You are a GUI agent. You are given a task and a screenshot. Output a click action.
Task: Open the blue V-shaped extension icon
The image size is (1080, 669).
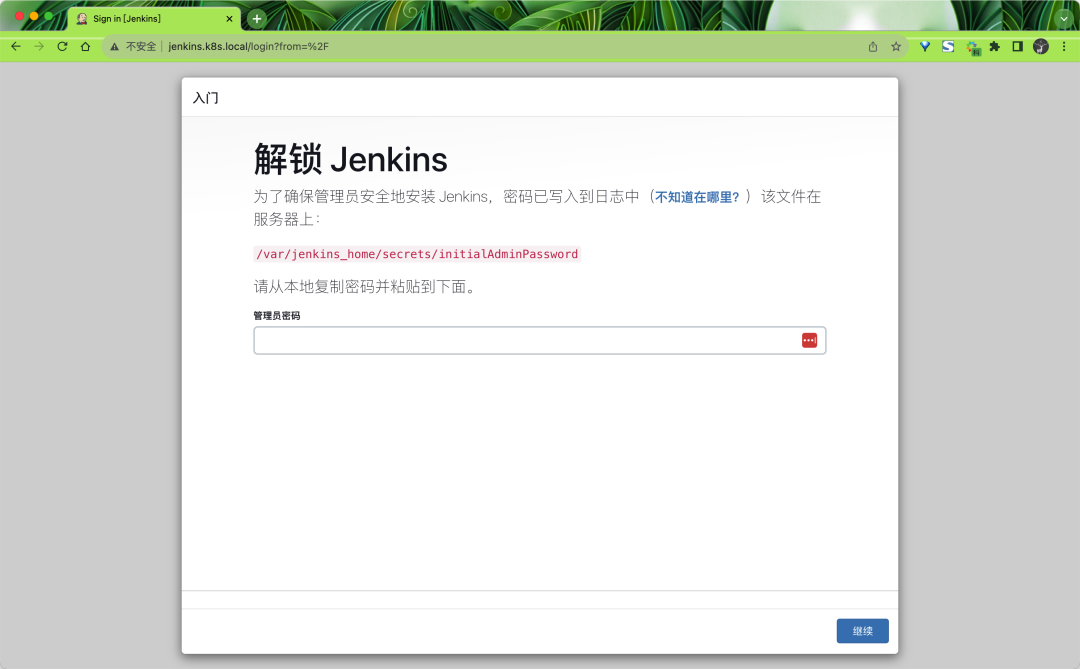tap(925, 46)
